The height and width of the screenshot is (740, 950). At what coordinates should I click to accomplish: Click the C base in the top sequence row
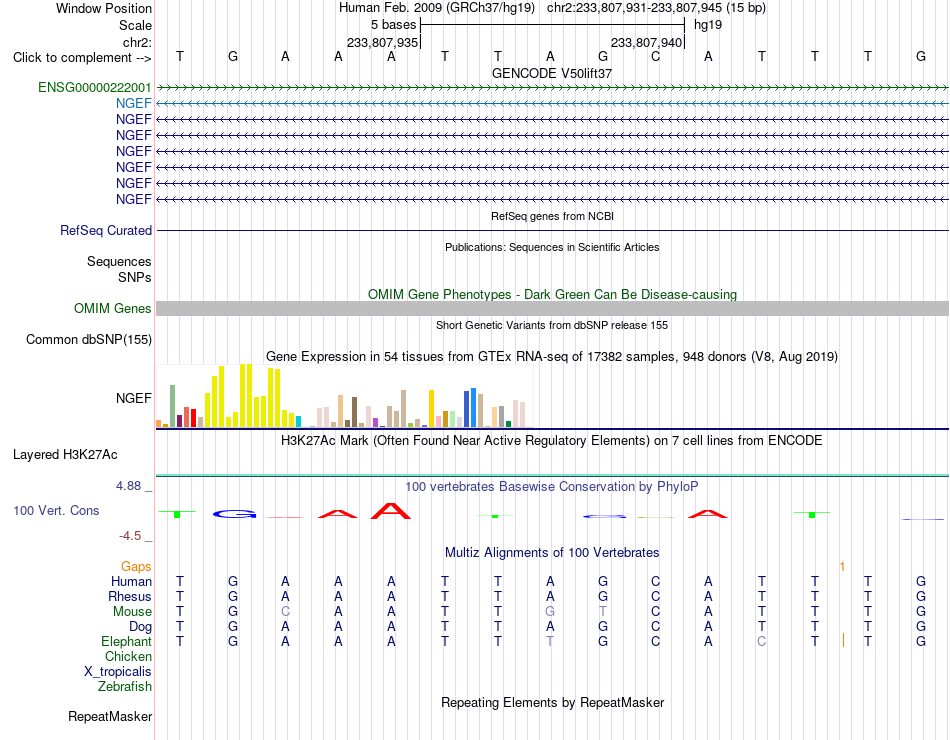[655, 56]
